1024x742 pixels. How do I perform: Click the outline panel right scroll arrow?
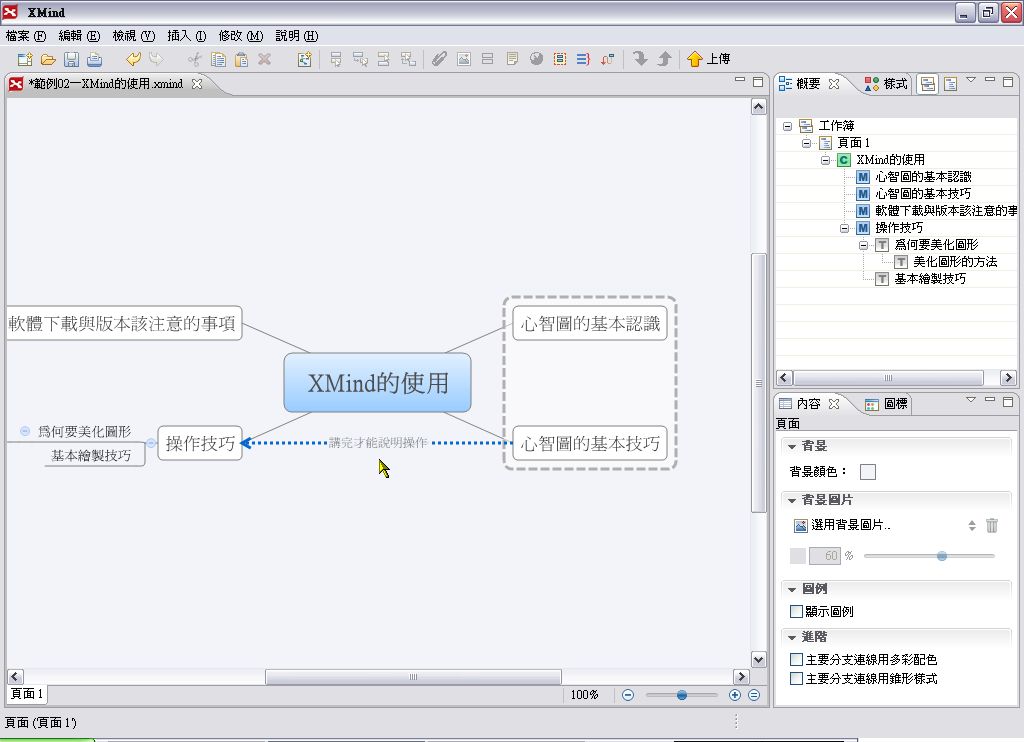tap(1008, 378)
